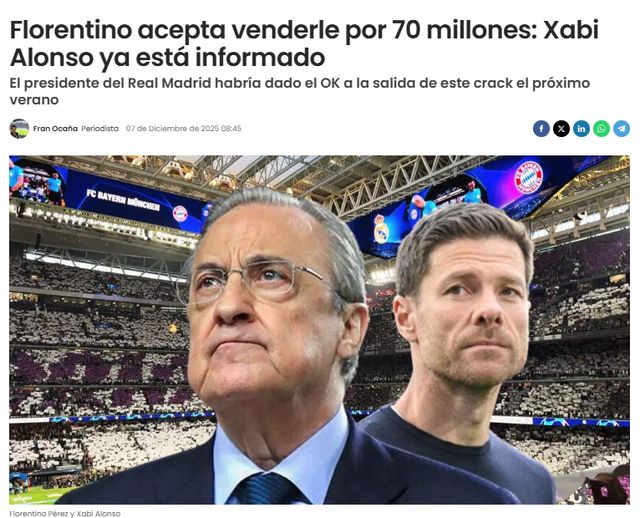Click the photo caption Florentino Pérez y Xabi Alonso
640x518 pixels.
click(65, 514)
